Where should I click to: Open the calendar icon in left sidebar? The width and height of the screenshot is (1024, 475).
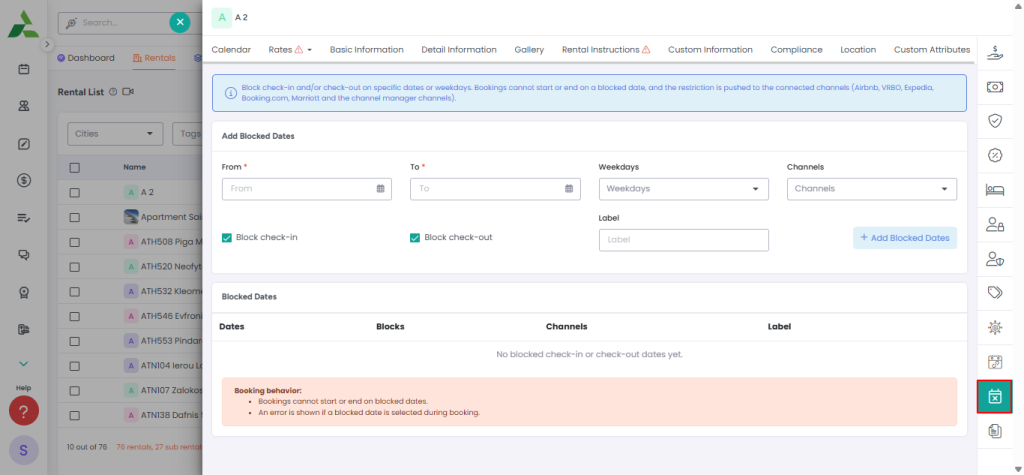(24, 69)
